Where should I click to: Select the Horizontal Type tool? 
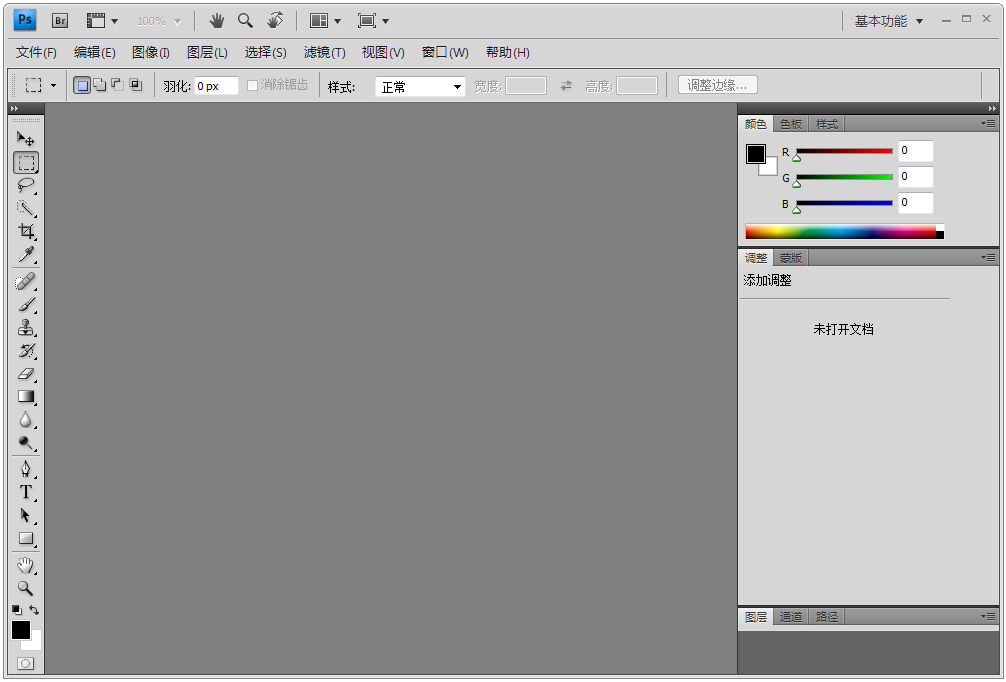[x=25, y=492]
